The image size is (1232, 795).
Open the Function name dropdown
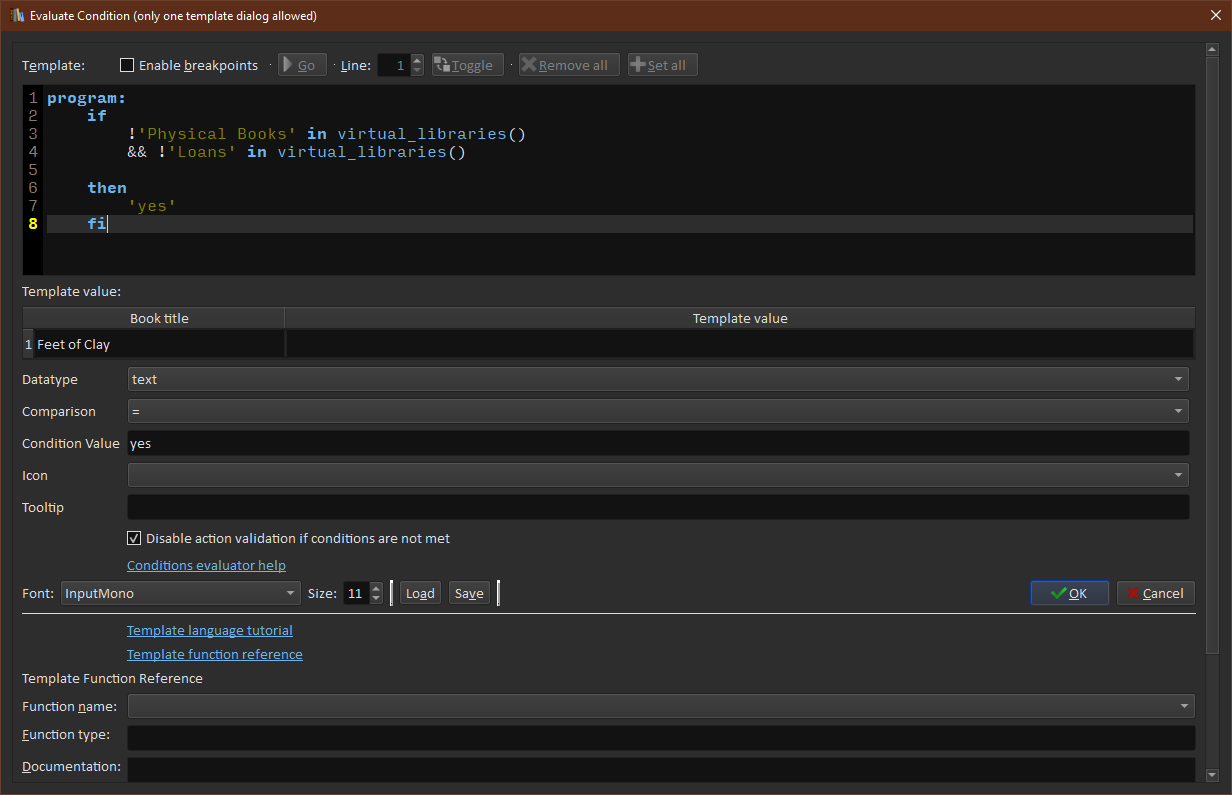[x=660, y=706]
